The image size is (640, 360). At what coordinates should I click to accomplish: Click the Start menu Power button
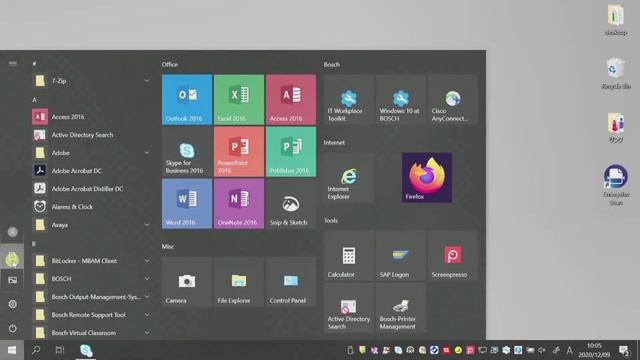pos(12,328)
